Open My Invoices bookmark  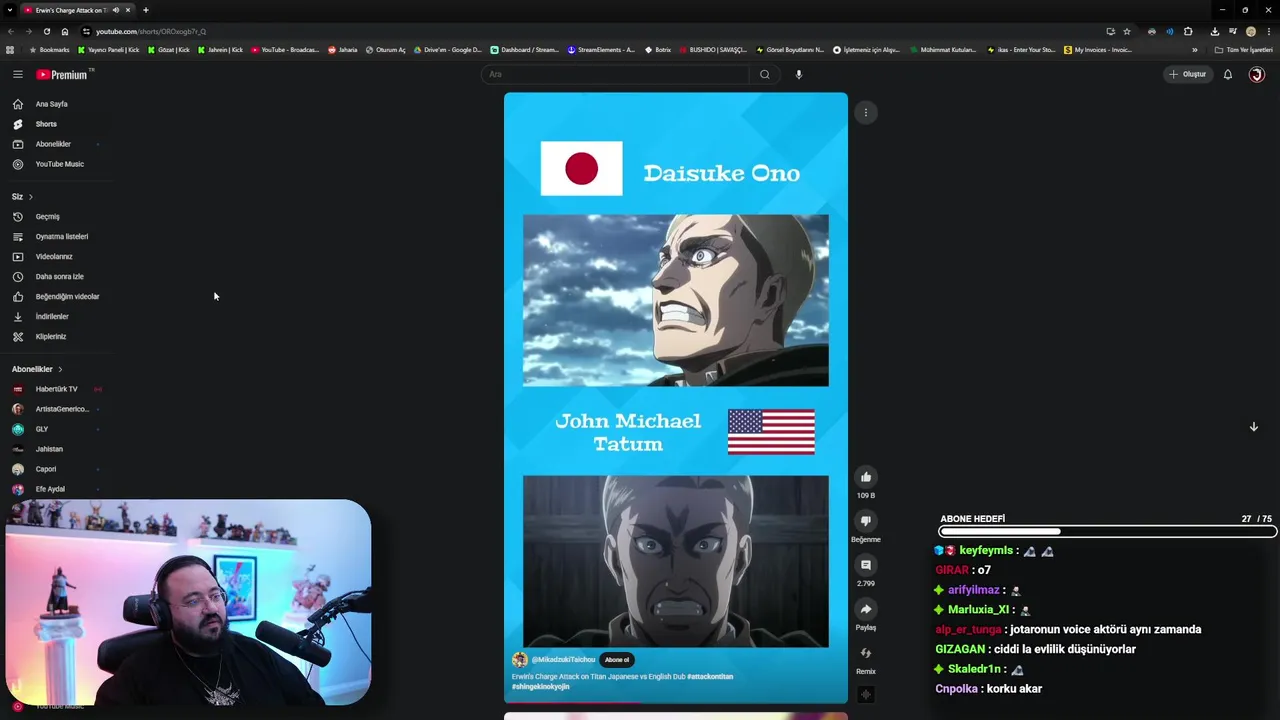pyautogui.click(x=1098, y=50)
